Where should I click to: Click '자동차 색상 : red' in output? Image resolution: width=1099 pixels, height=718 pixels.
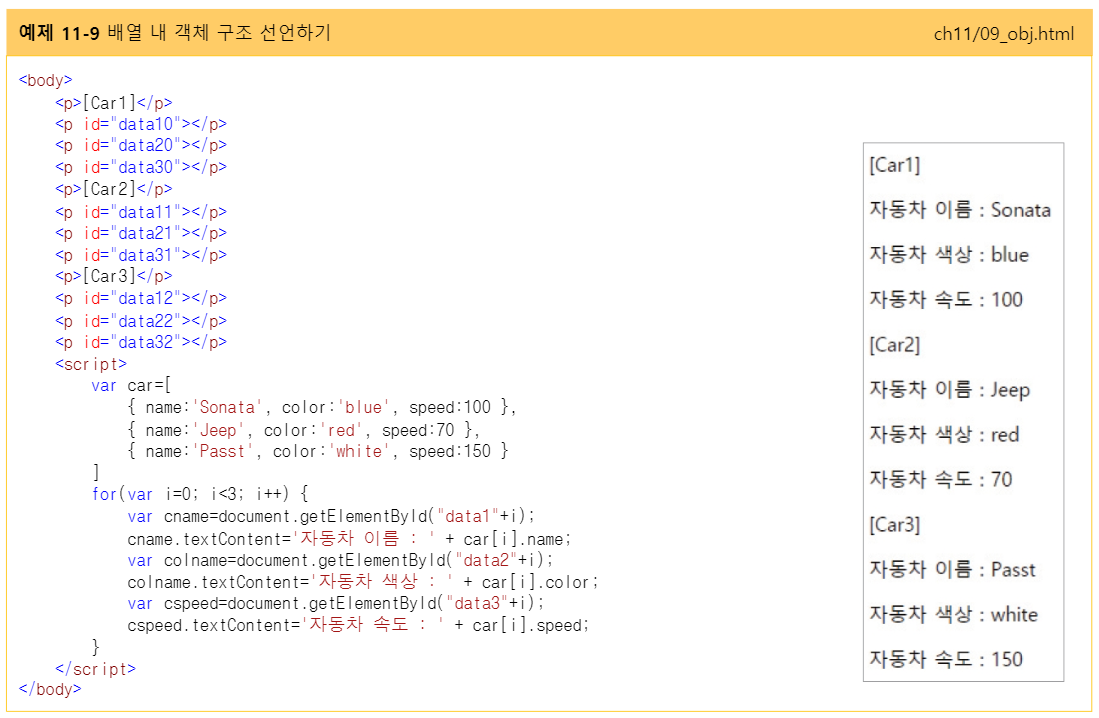pyautogui.click(x=944, y=435)
